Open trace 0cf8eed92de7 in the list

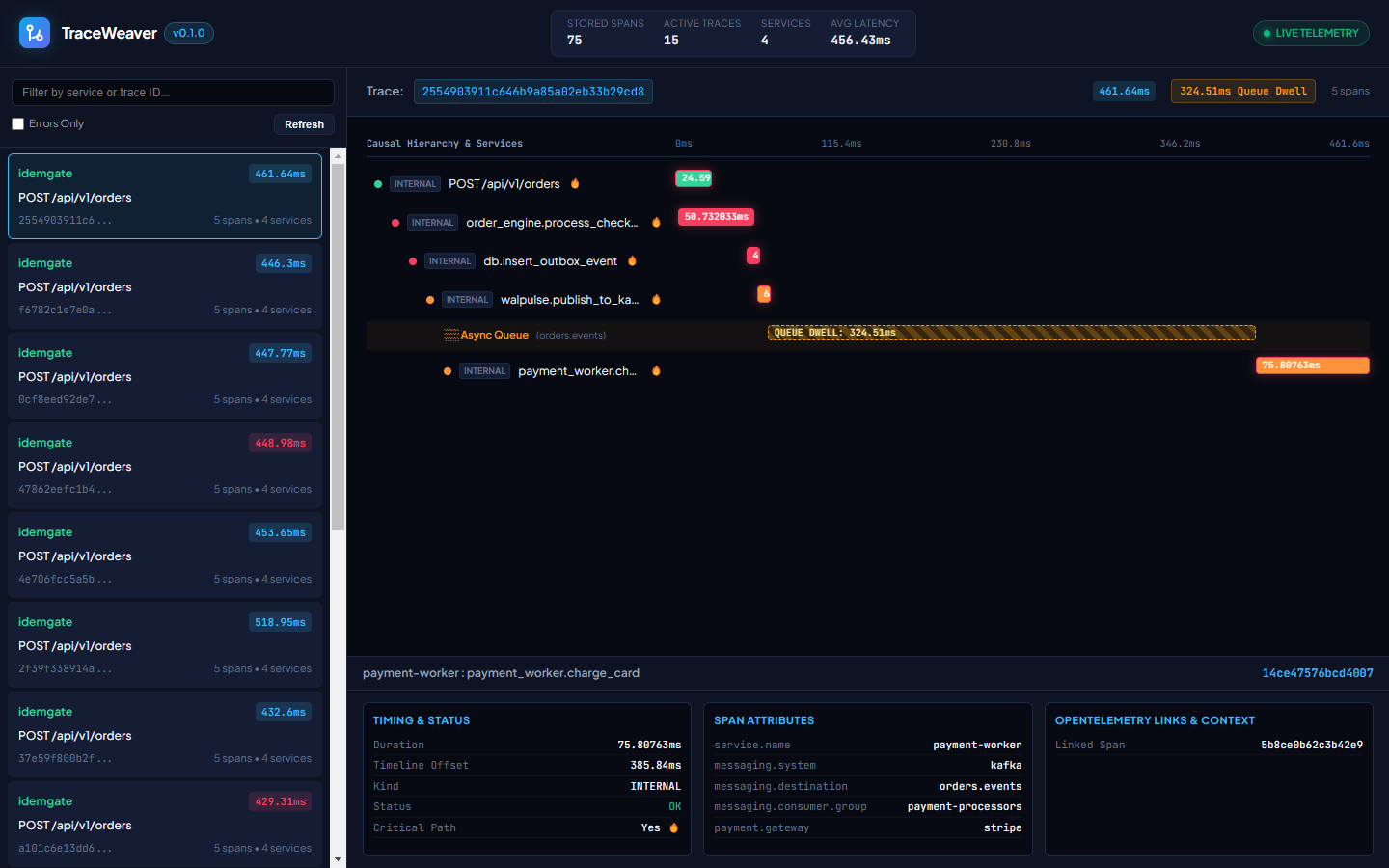click(x=165, y=376)
